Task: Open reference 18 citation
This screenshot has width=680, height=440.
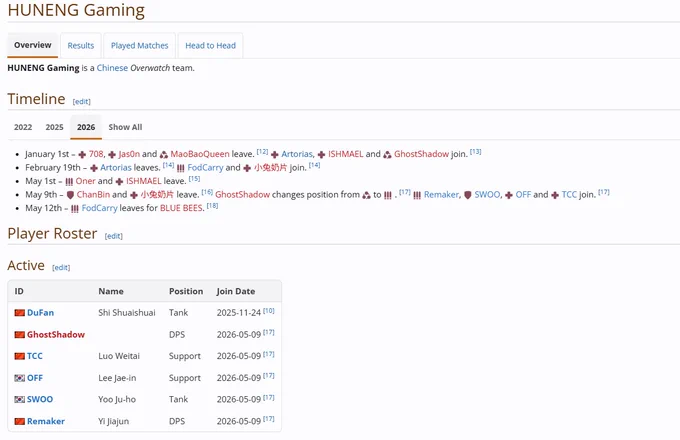Action: click(212, 205)
